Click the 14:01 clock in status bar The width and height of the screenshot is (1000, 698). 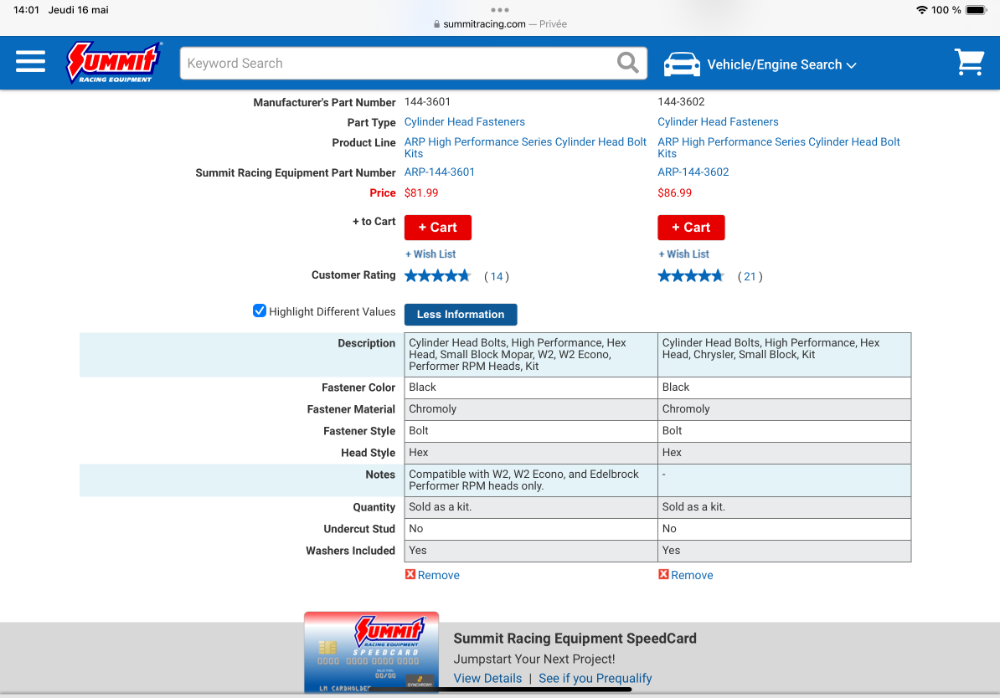point(26,10)
